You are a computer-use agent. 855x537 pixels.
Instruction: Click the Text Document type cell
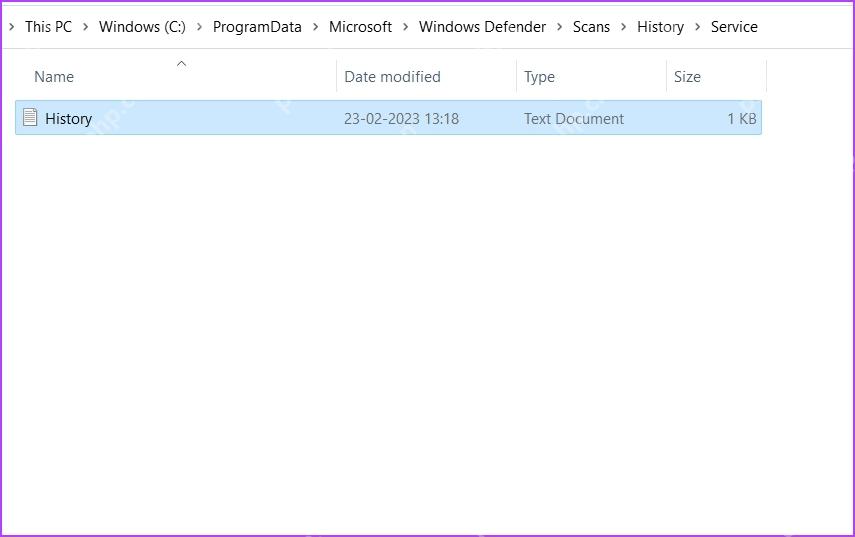click(574, 119)
